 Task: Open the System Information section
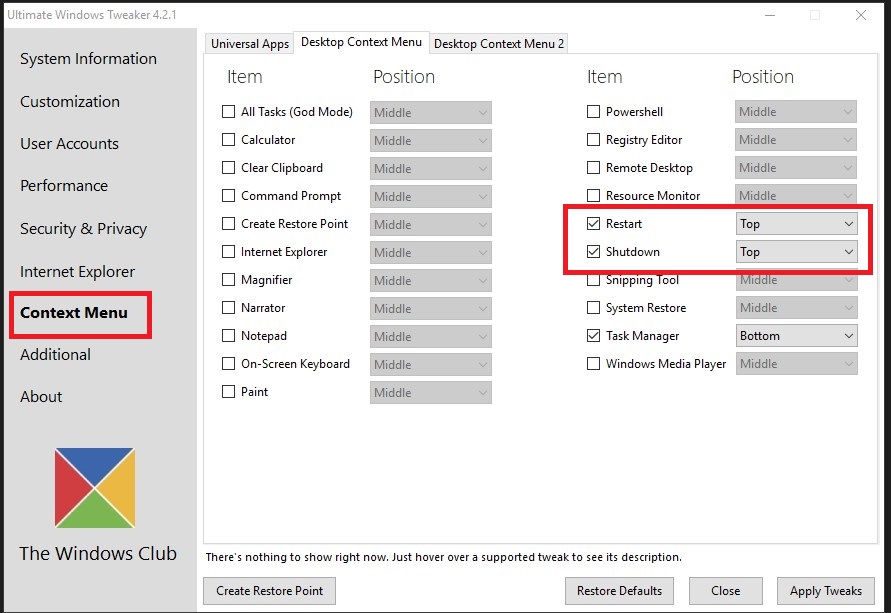(88, 59)
